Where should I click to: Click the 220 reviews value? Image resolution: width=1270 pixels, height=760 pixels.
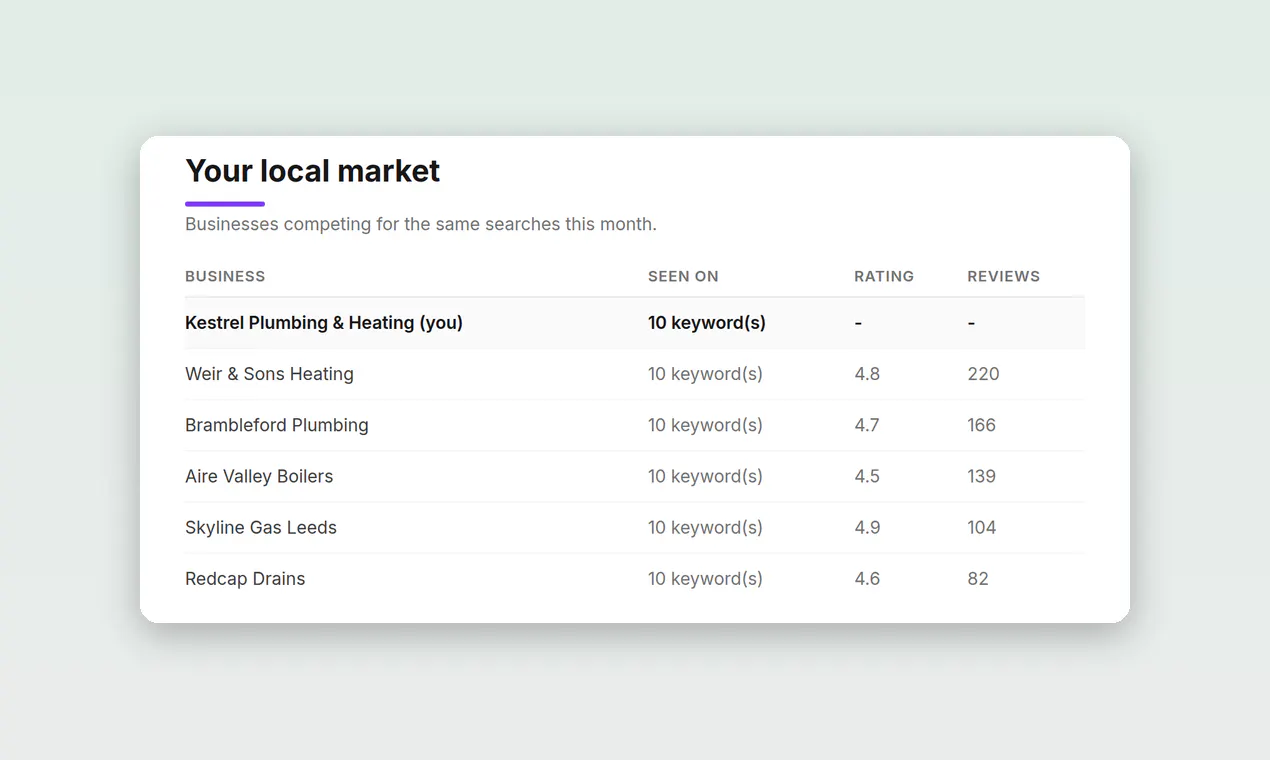click(983, 374)
